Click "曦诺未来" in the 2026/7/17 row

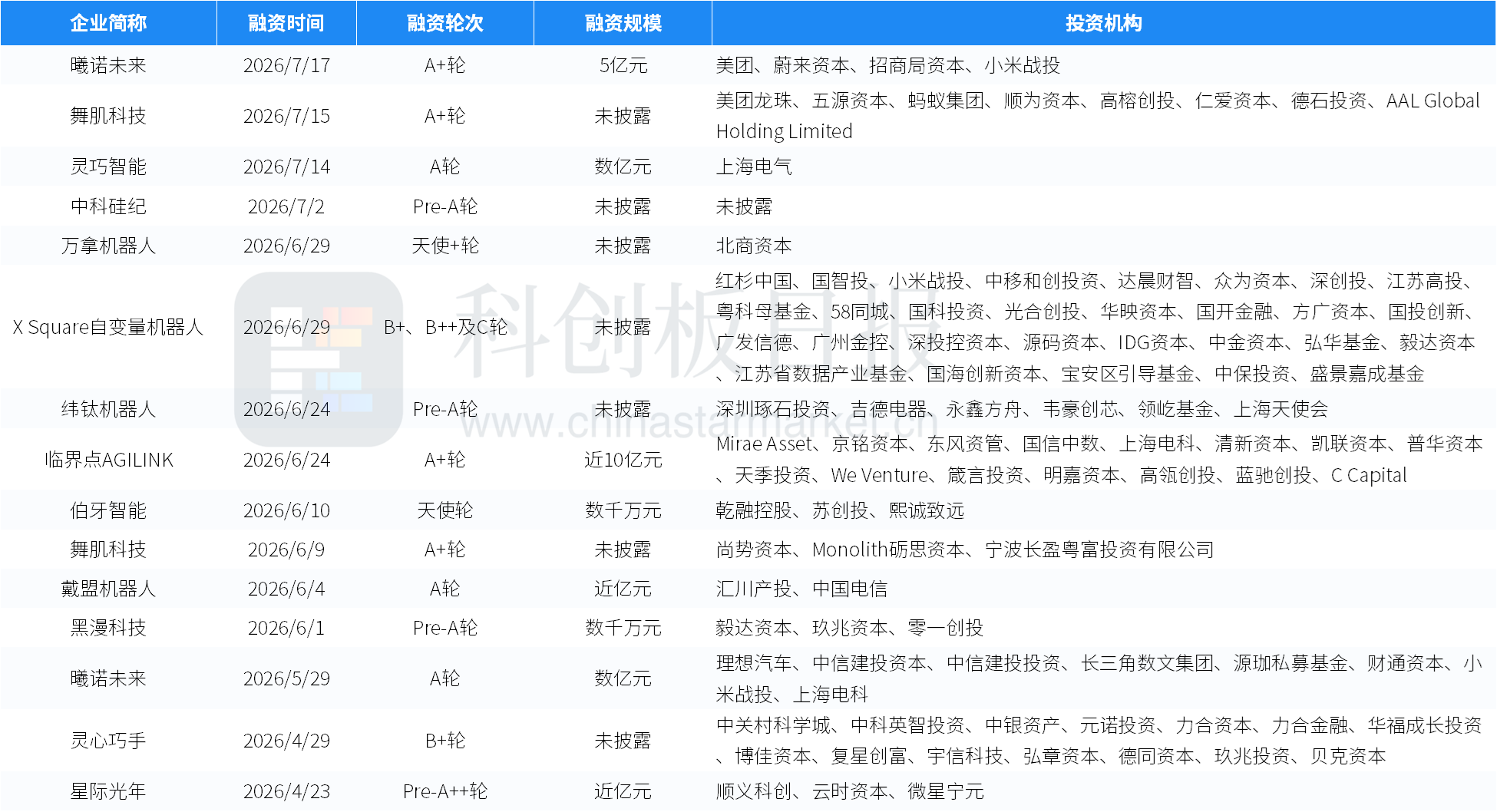108,65
